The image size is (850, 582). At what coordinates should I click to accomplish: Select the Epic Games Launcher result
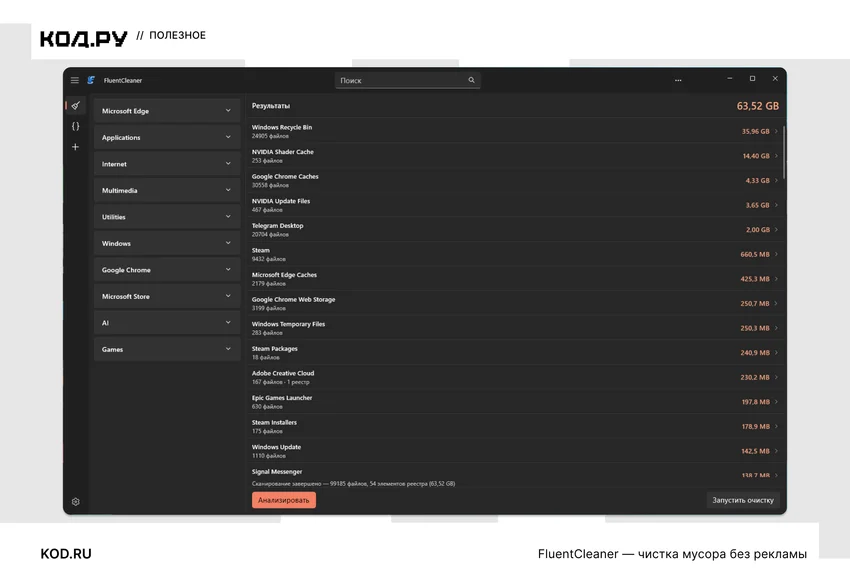click(515, 402)
